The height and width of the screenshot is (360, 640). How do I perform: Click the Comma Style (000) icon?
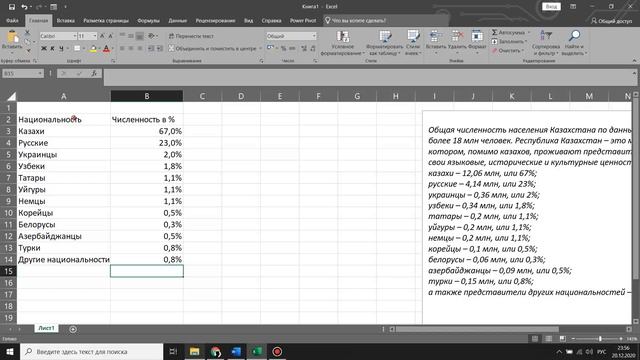(x=292, y=49)
